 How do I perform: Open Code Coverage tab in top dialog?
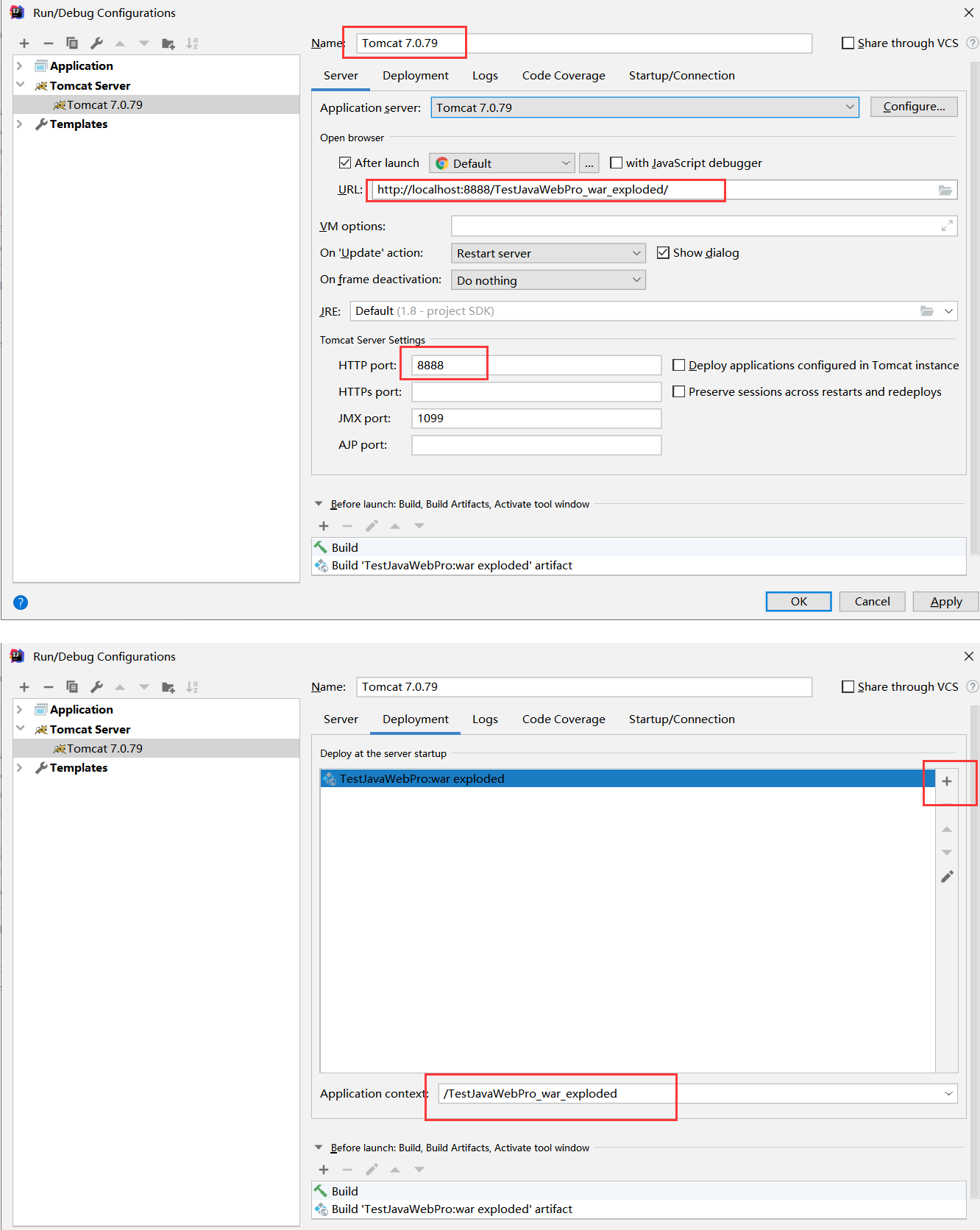(564, 76)
